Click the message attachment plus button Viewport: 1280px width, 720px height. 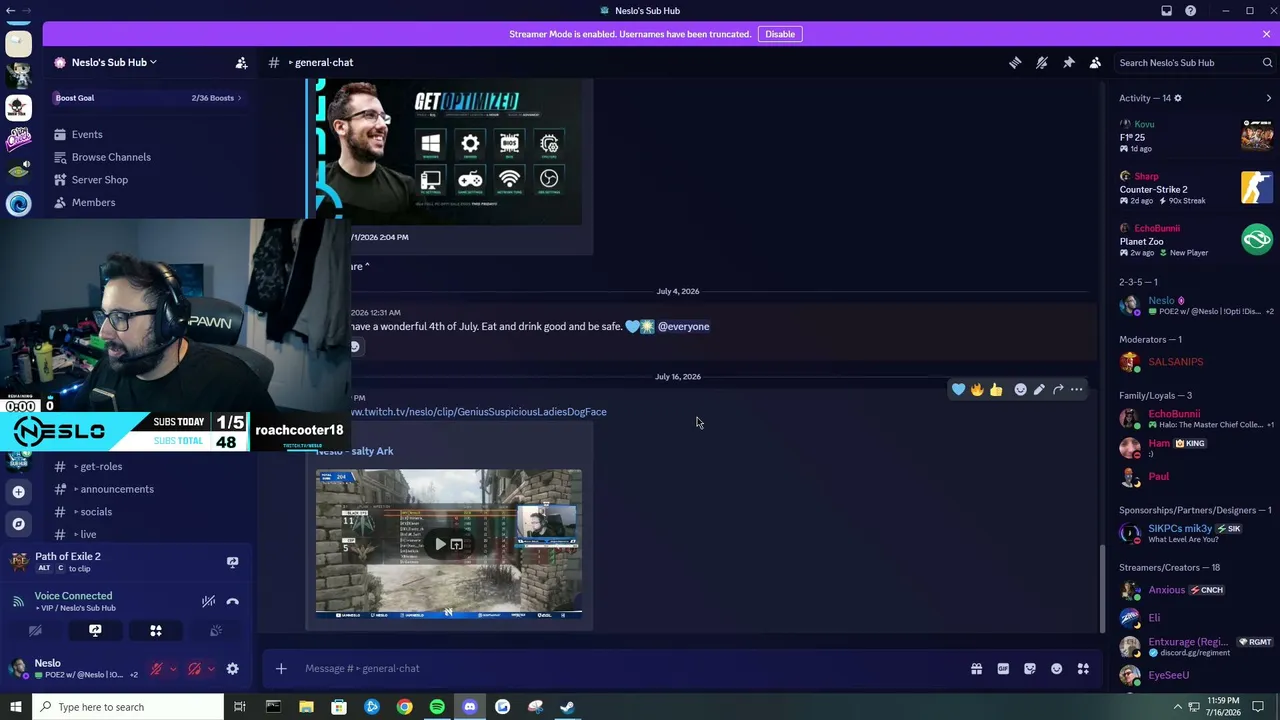click(281, 669)
